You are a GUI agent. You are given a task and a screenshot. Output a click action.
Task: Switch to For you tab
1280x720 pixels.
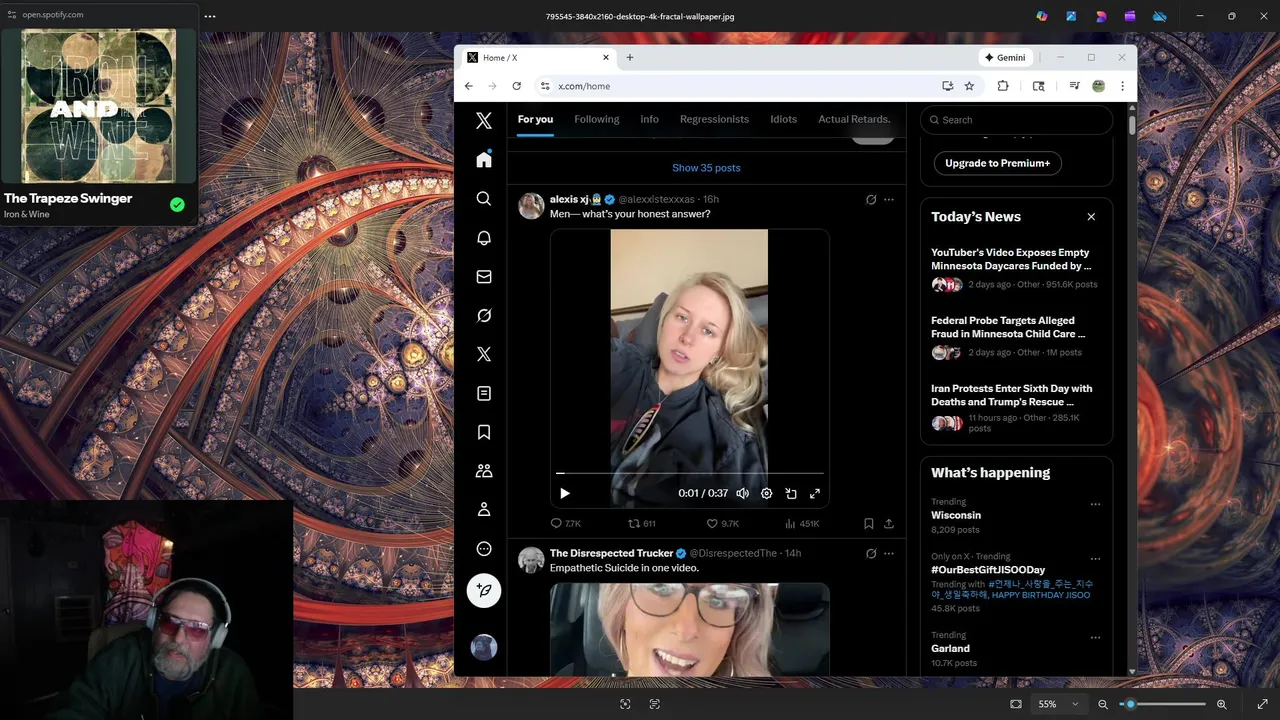click(x=535, y=119)
